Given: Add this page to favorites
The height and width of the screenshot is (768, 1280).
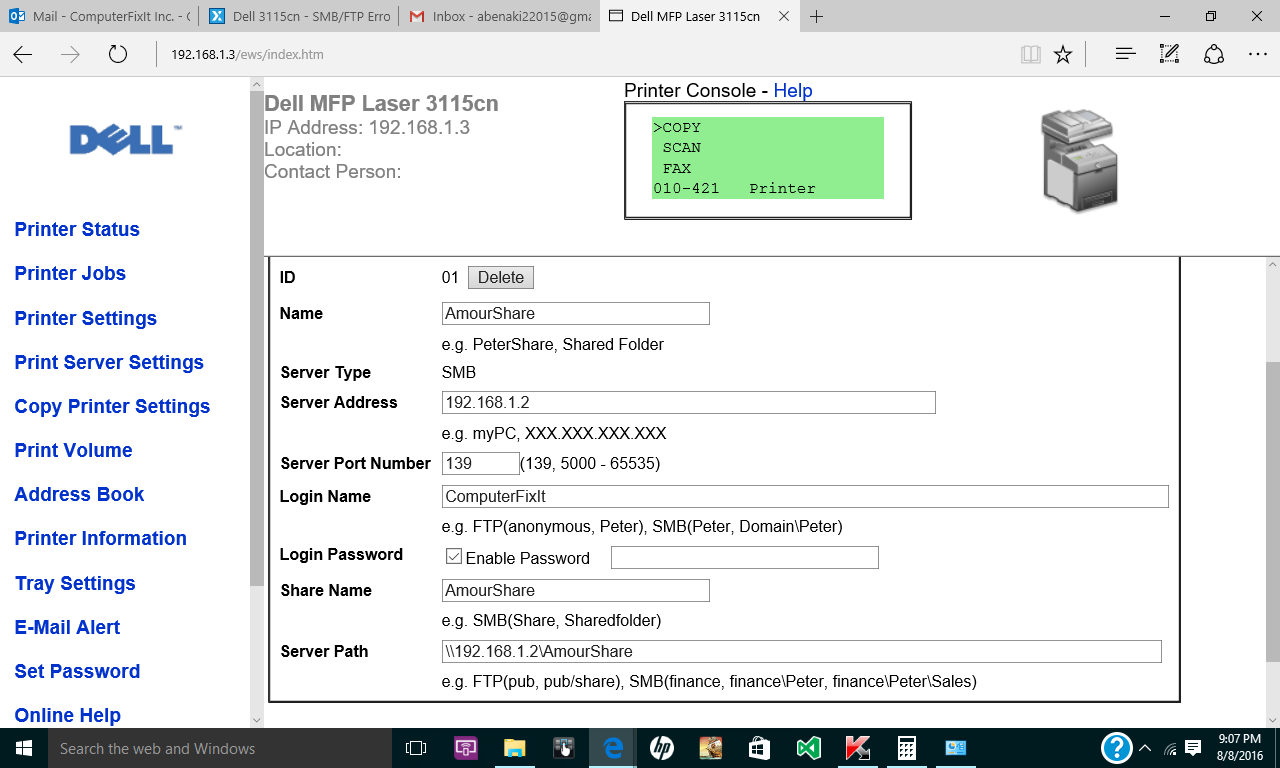Looking at the screenshot, I should click(x=1063, y=55).
